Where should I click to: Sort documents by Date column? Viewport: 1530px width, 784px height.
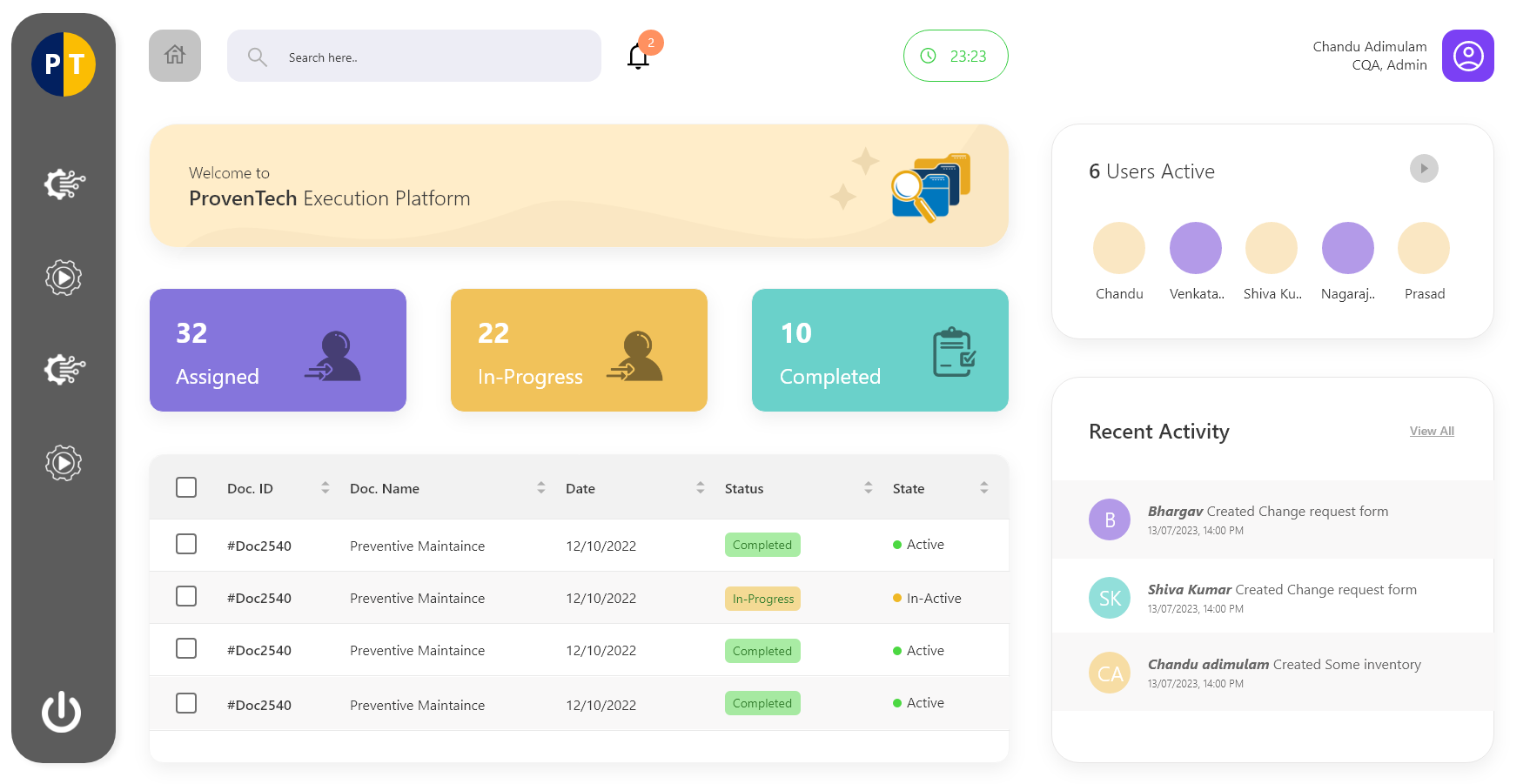pyautogui.click(x=701, y=487)
